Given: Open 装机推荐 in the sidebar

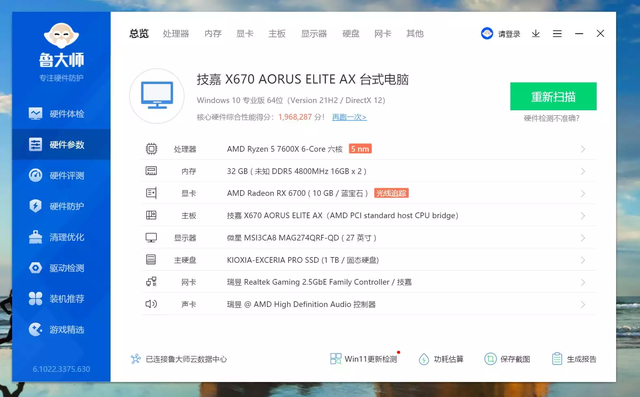Looking at the screenshot, I should 61,299.
